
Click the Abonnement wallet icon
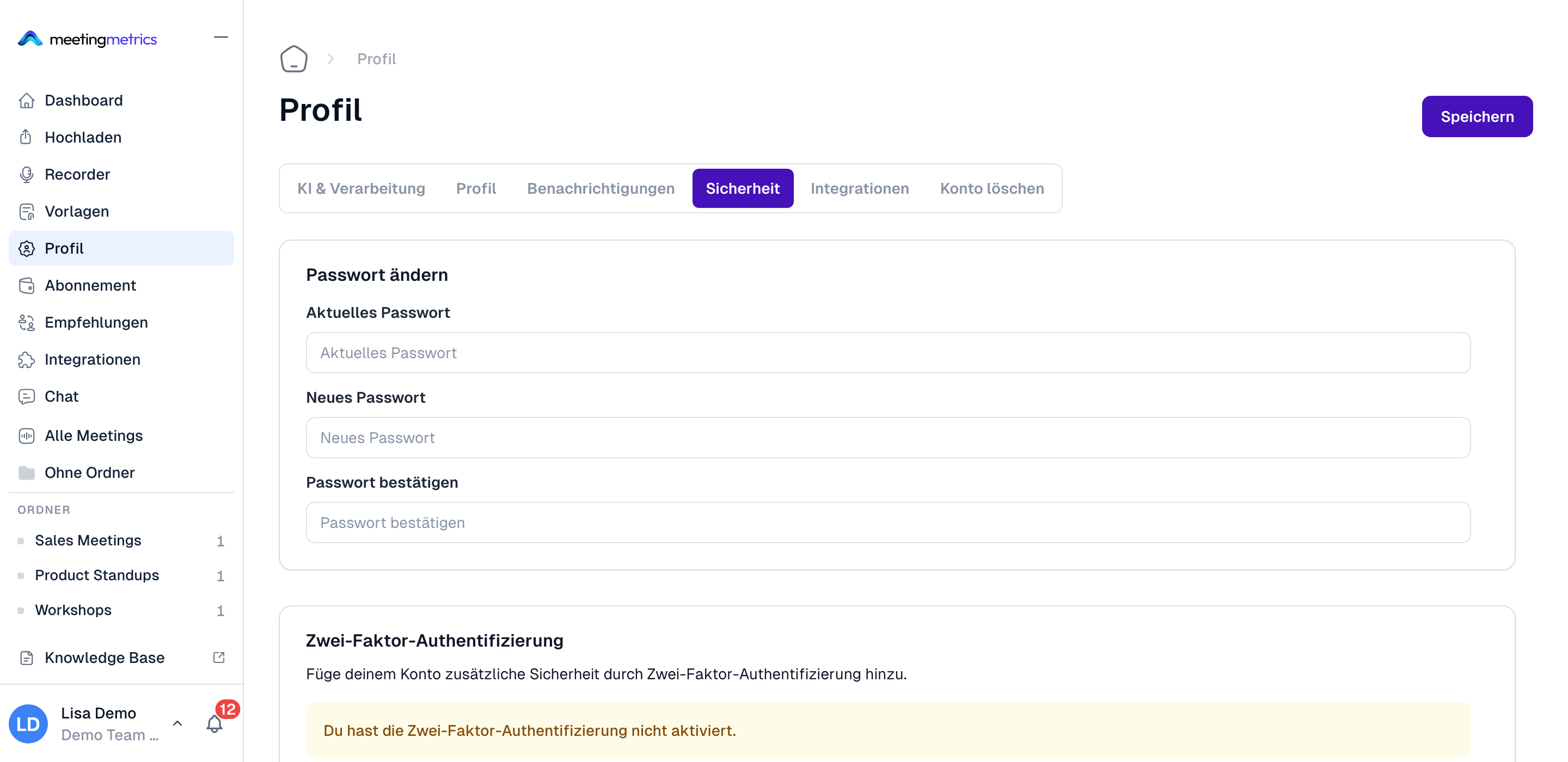coord(26,285)
